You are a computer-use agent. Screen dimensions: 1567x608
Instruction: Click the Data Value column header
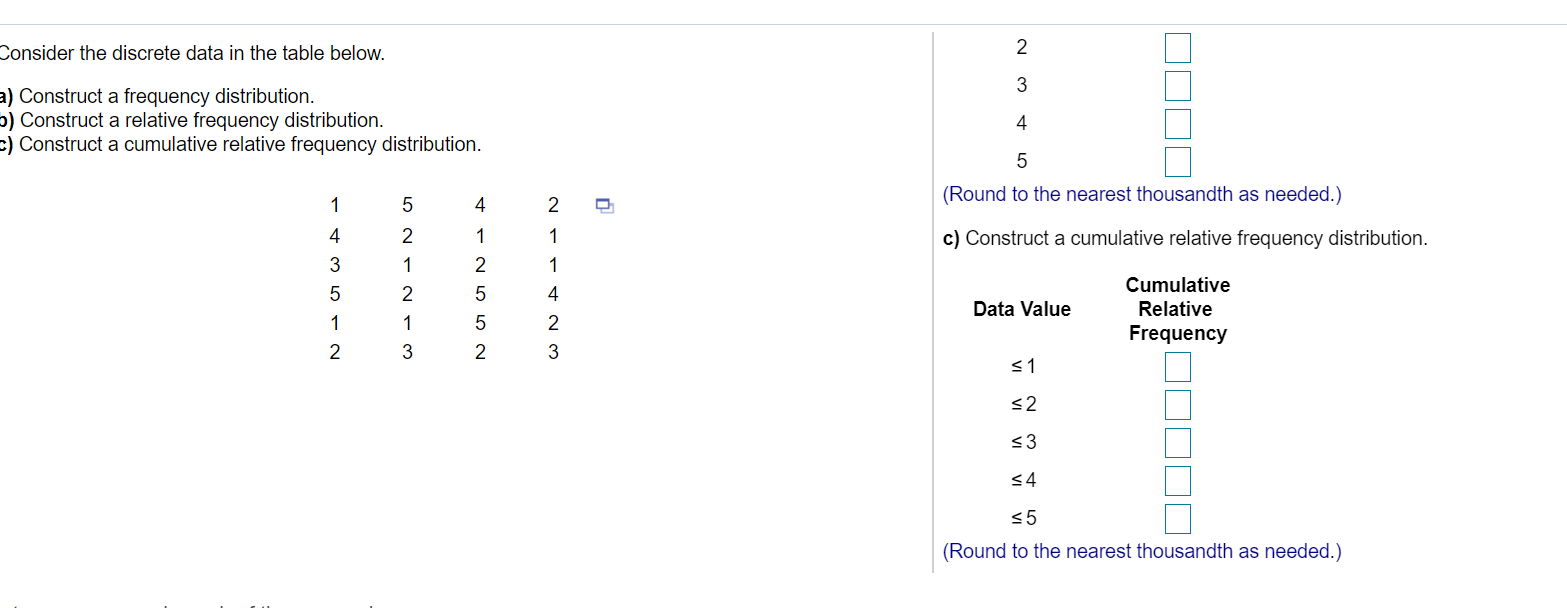[x=1022, y=309]
